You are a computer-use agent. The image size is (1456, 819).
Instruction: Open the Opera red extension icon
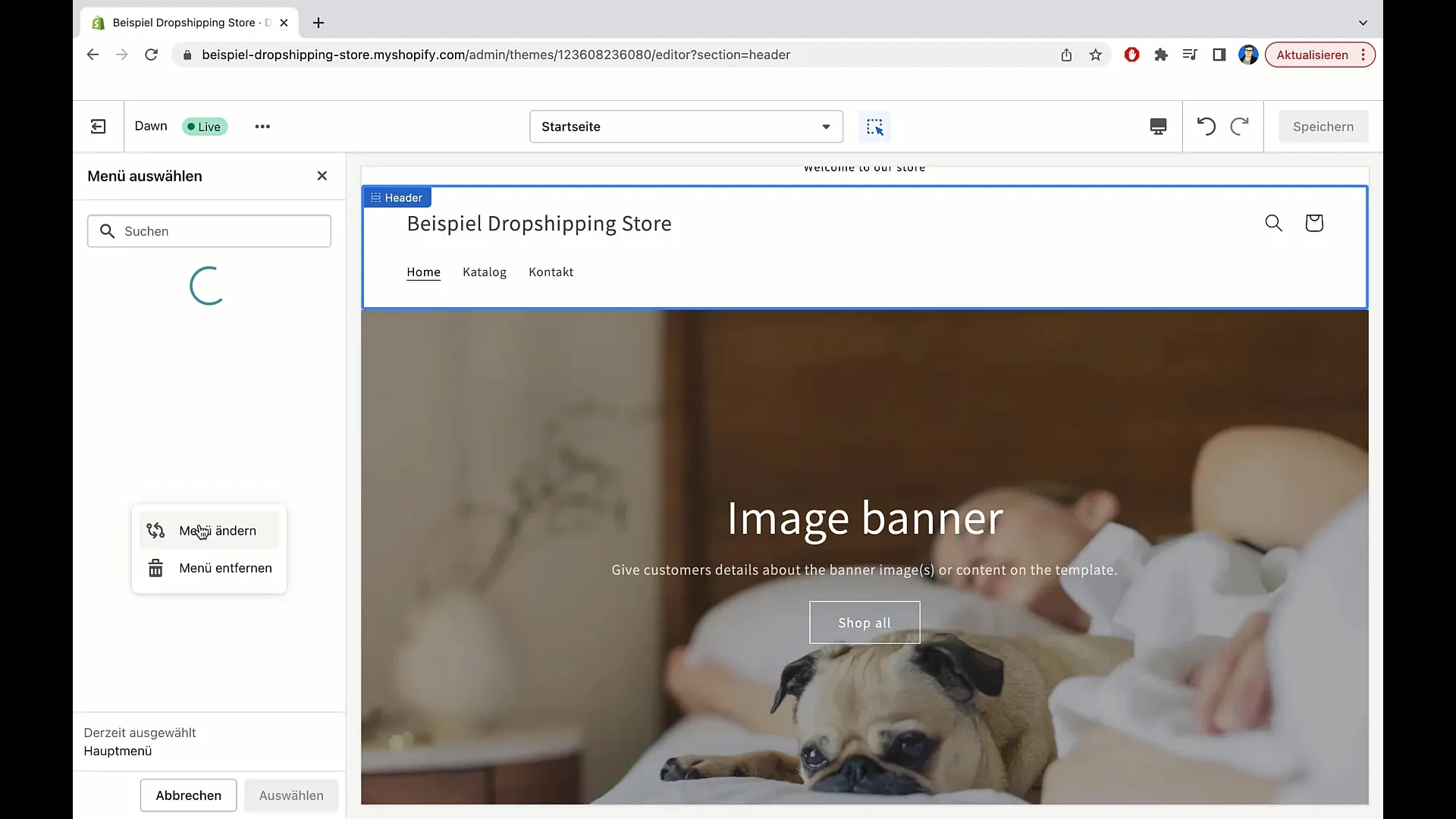pos(1131,55)
